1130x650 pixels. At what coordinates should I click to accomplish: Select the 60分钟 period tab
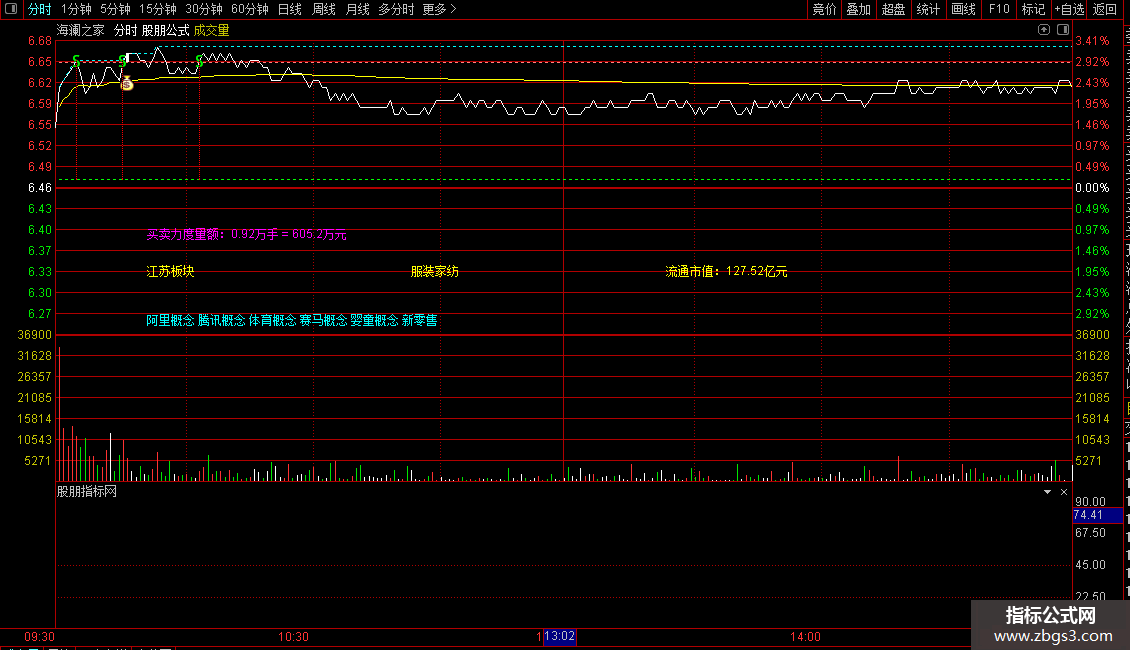[249, 9]
